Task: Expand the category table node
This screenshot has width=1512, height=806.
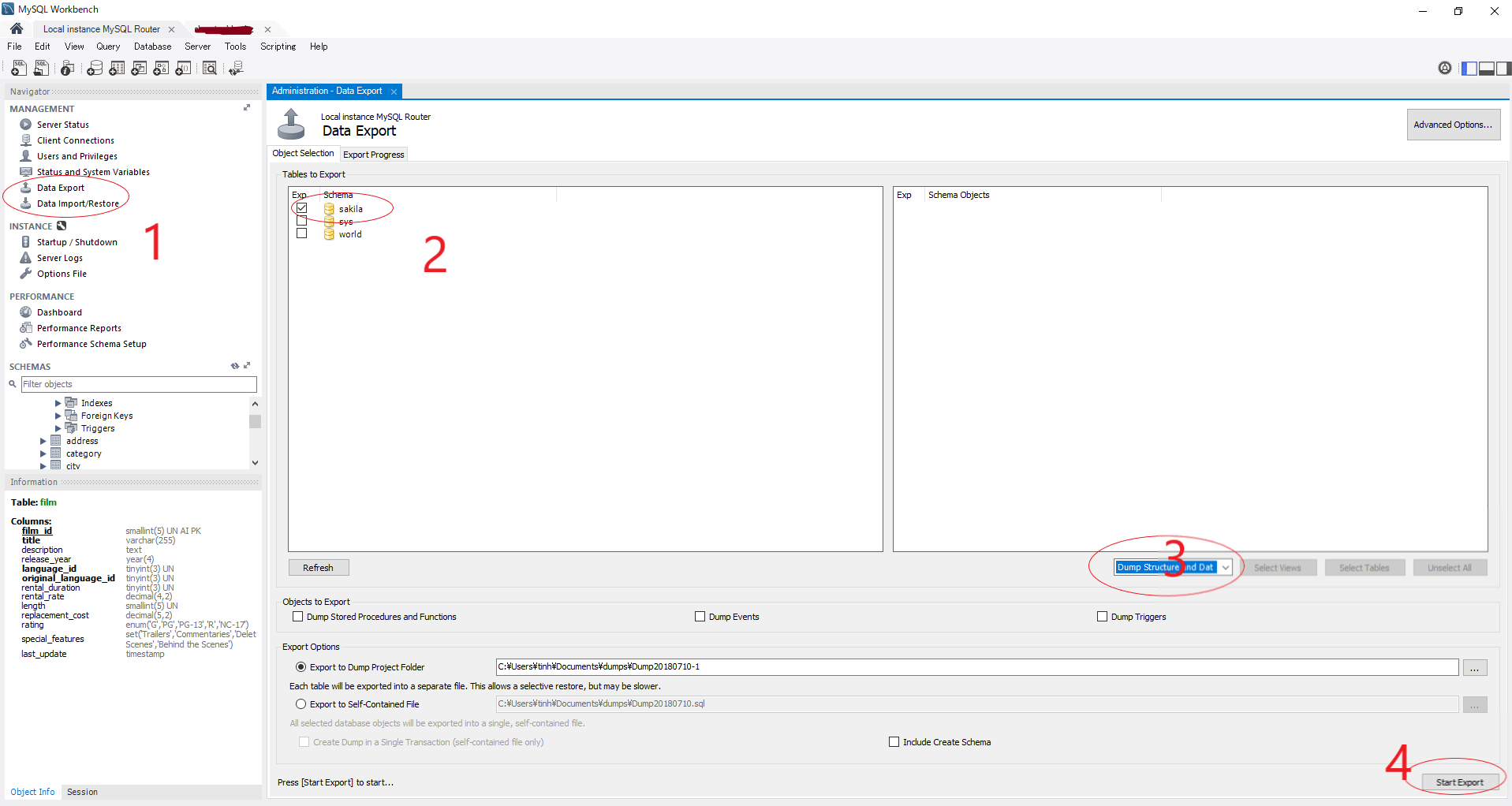Action: [x=43, y=453]
